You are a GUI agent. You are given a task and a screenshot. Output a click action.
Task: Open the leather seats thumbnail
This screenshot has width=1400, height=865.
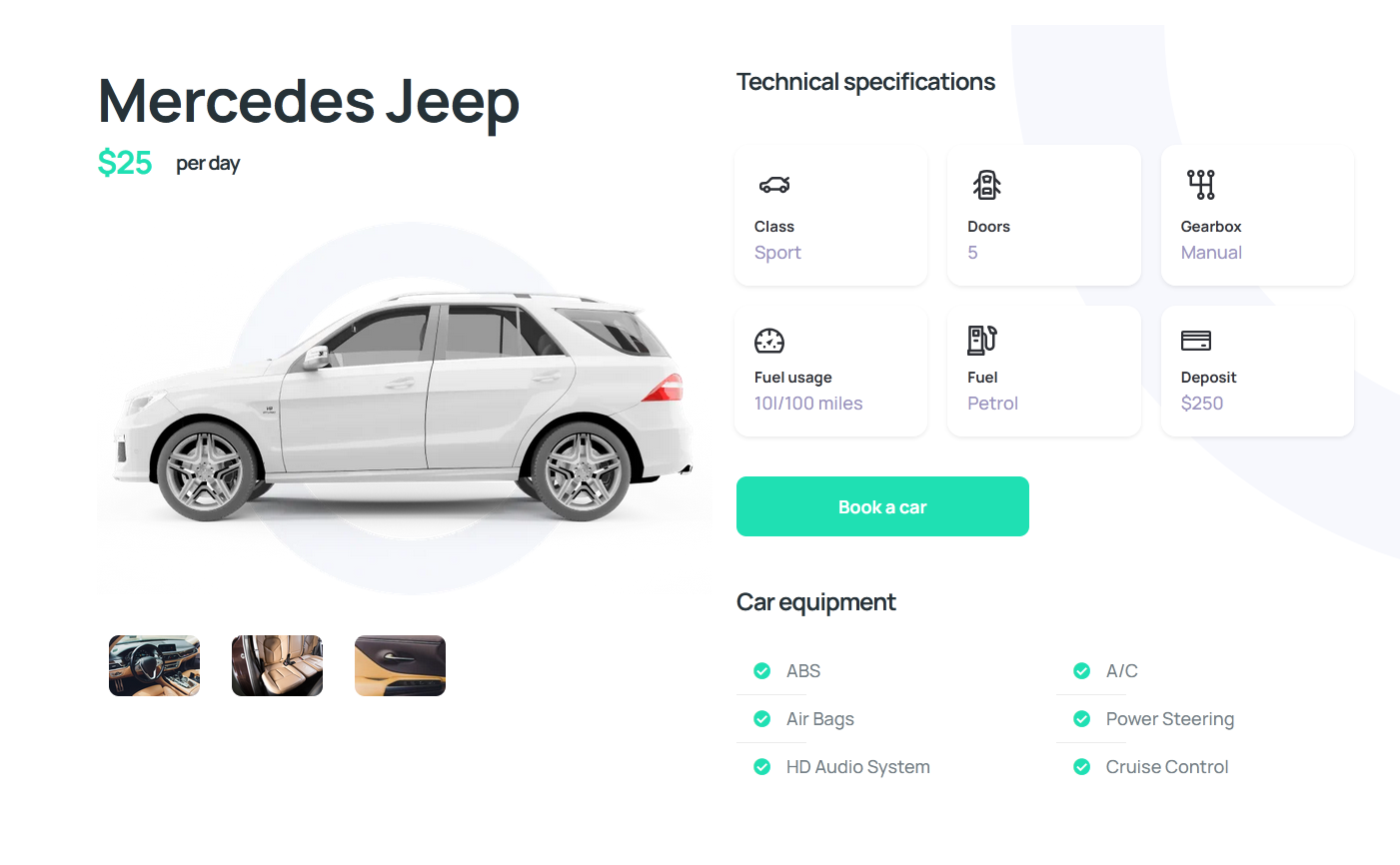(x=277, y=665)
